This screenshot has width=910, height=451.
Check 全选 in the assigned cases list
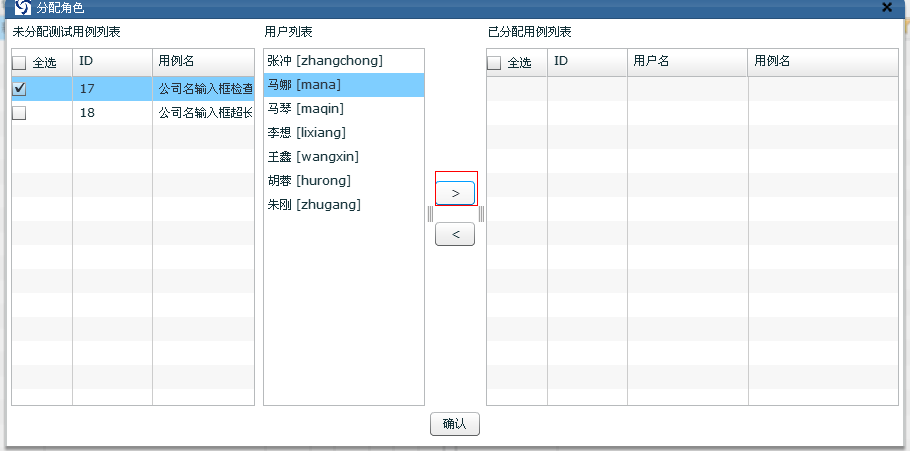(494, 63)
